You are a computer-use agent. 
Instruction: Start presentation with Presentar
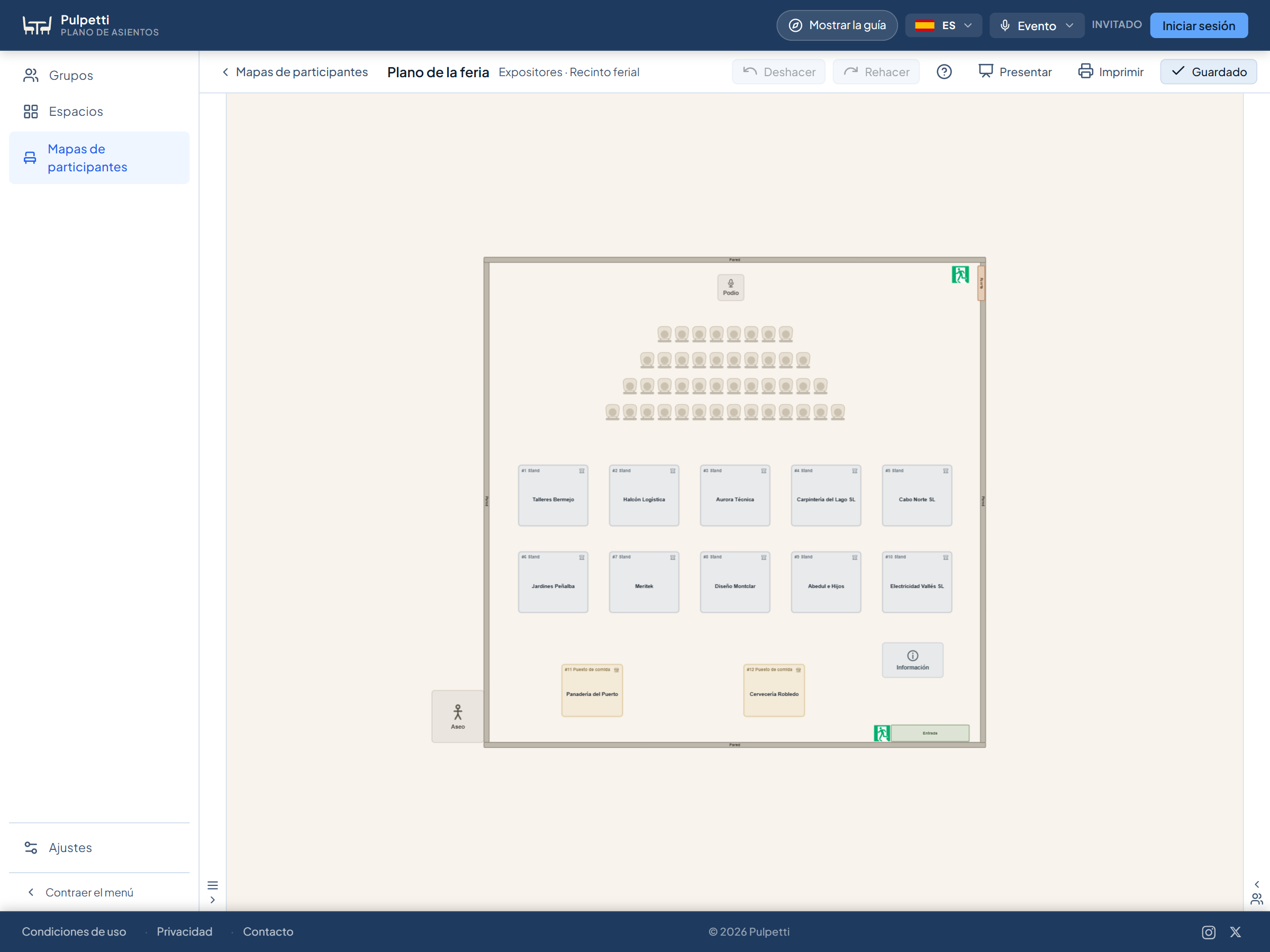point(1015,72)
